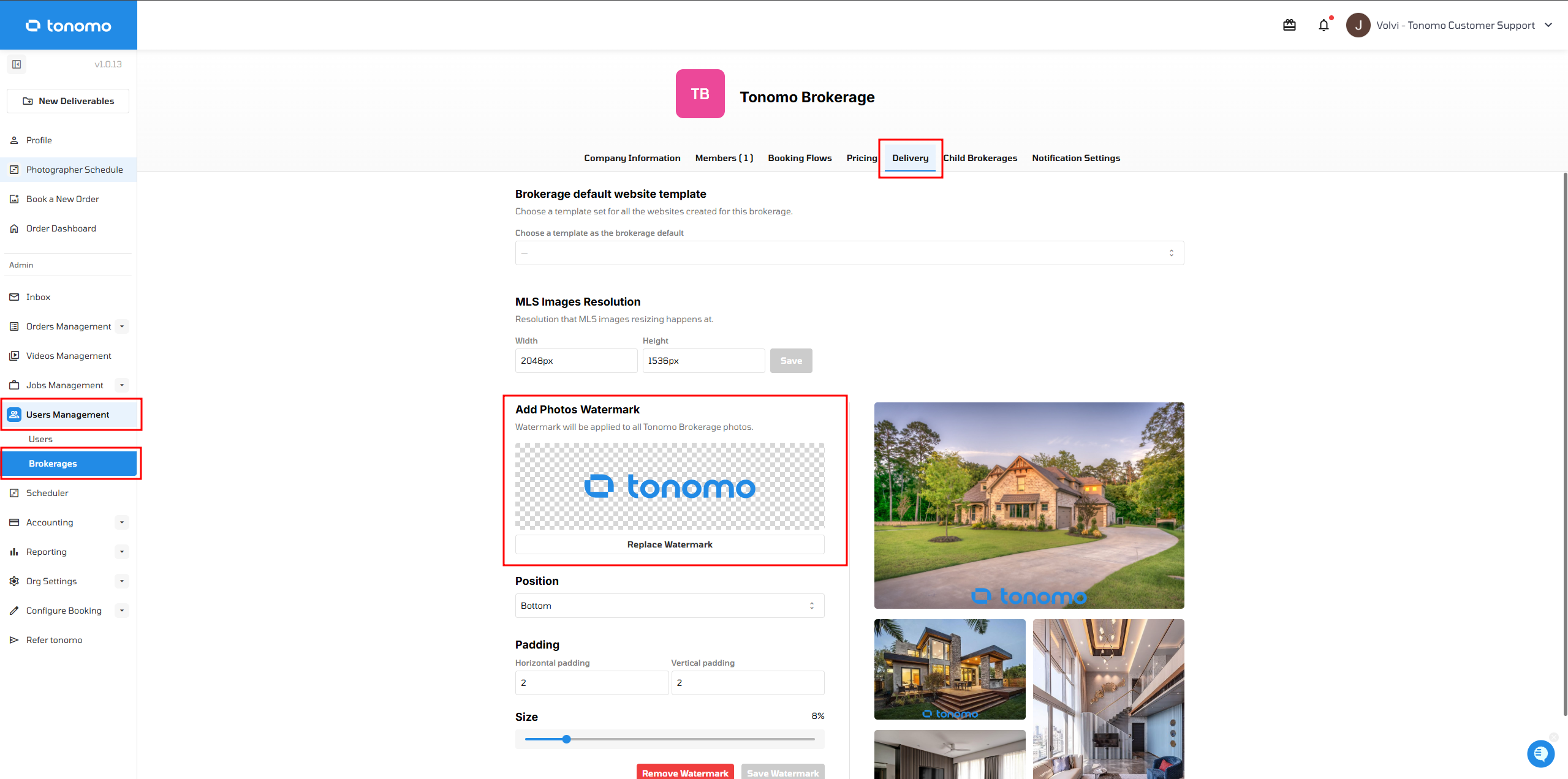Click the MLS Height input field
Image resolution: width=1568 pixels, height=779 pixels.
703,361
